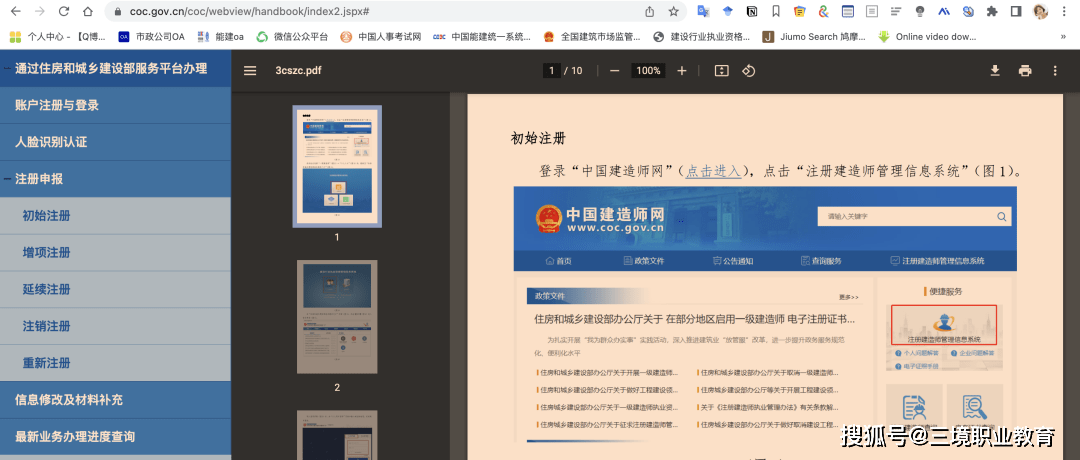The height and width of the screenshot is (460, 1080).
Task: Select 延续注册 in the sidebar
Action: tap(47, 290)
